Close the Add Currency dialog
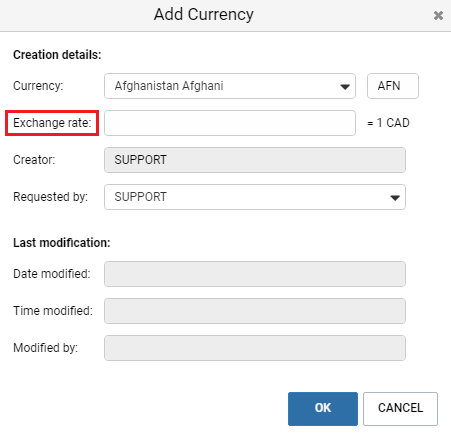The width and height of the screenshot is (451, 435). [438, 15]
